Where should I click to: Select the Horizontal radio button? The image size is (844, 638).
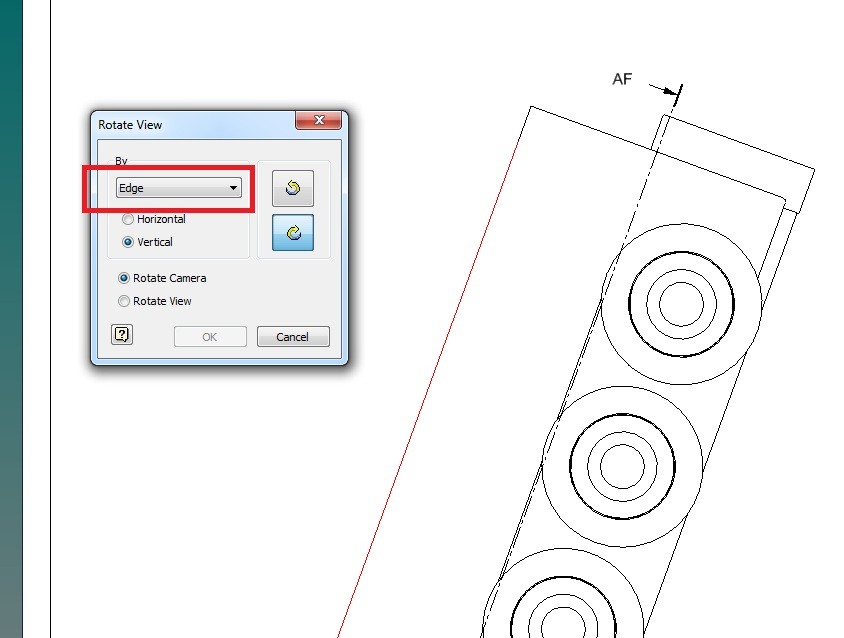pos(128,219)
